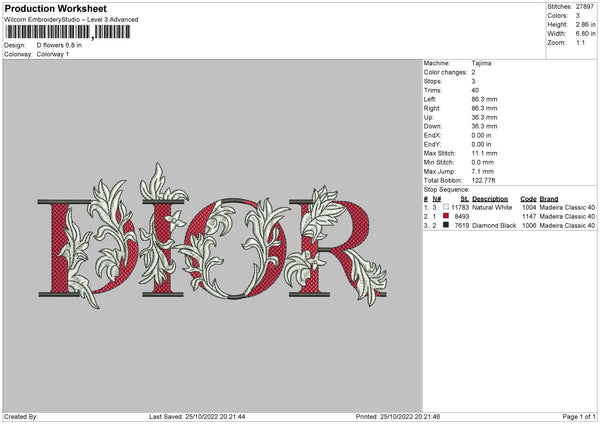600x424 pixels.
Task: Click the Total Bobbin value 122.77ft
Action: (484, 180)
